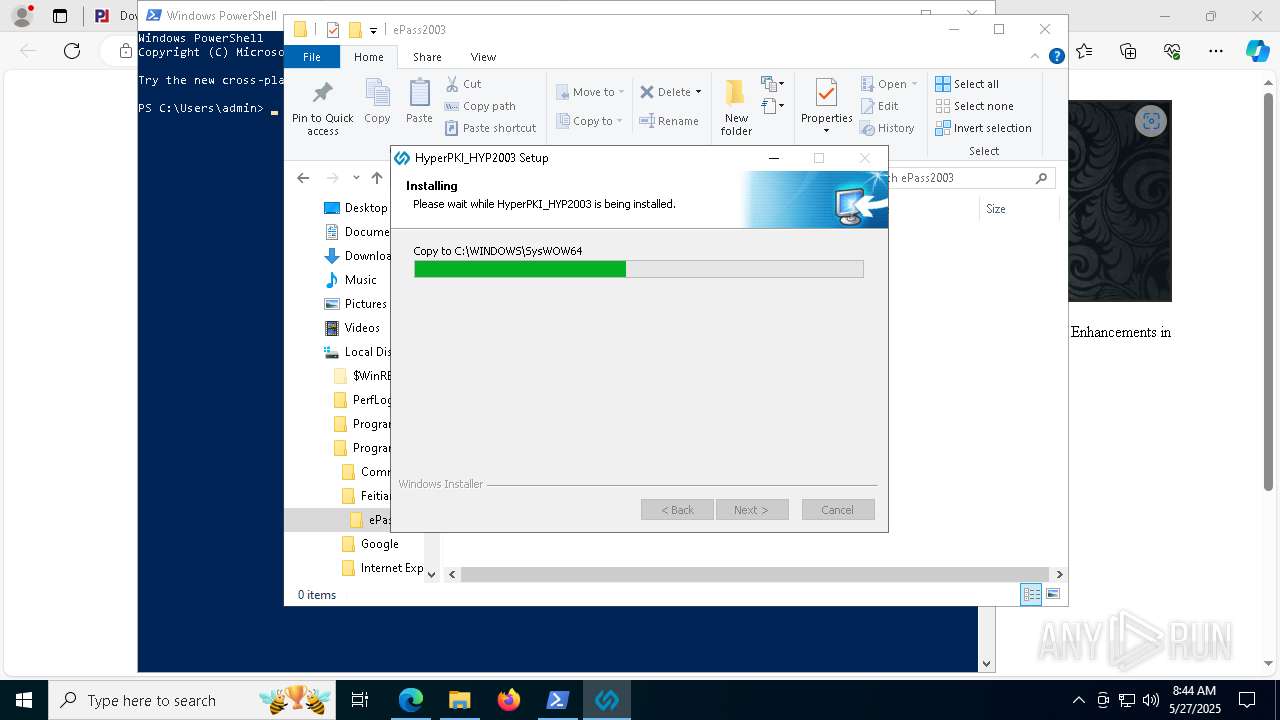Select Music in navigation tree
1280x720 pixels.
[x=350, y=280]
